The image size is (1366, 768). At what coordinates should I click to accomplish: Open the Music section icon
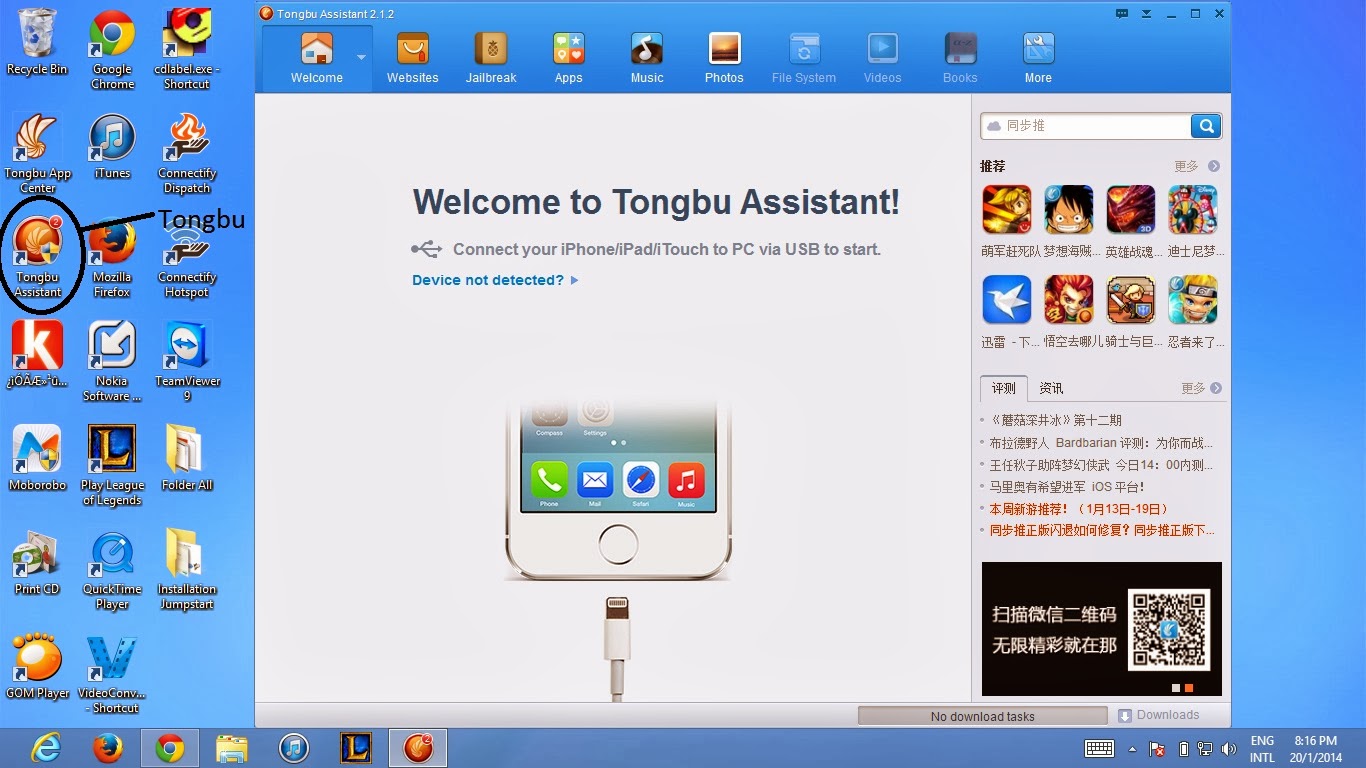pyautogui.click(x=646, y=48)
